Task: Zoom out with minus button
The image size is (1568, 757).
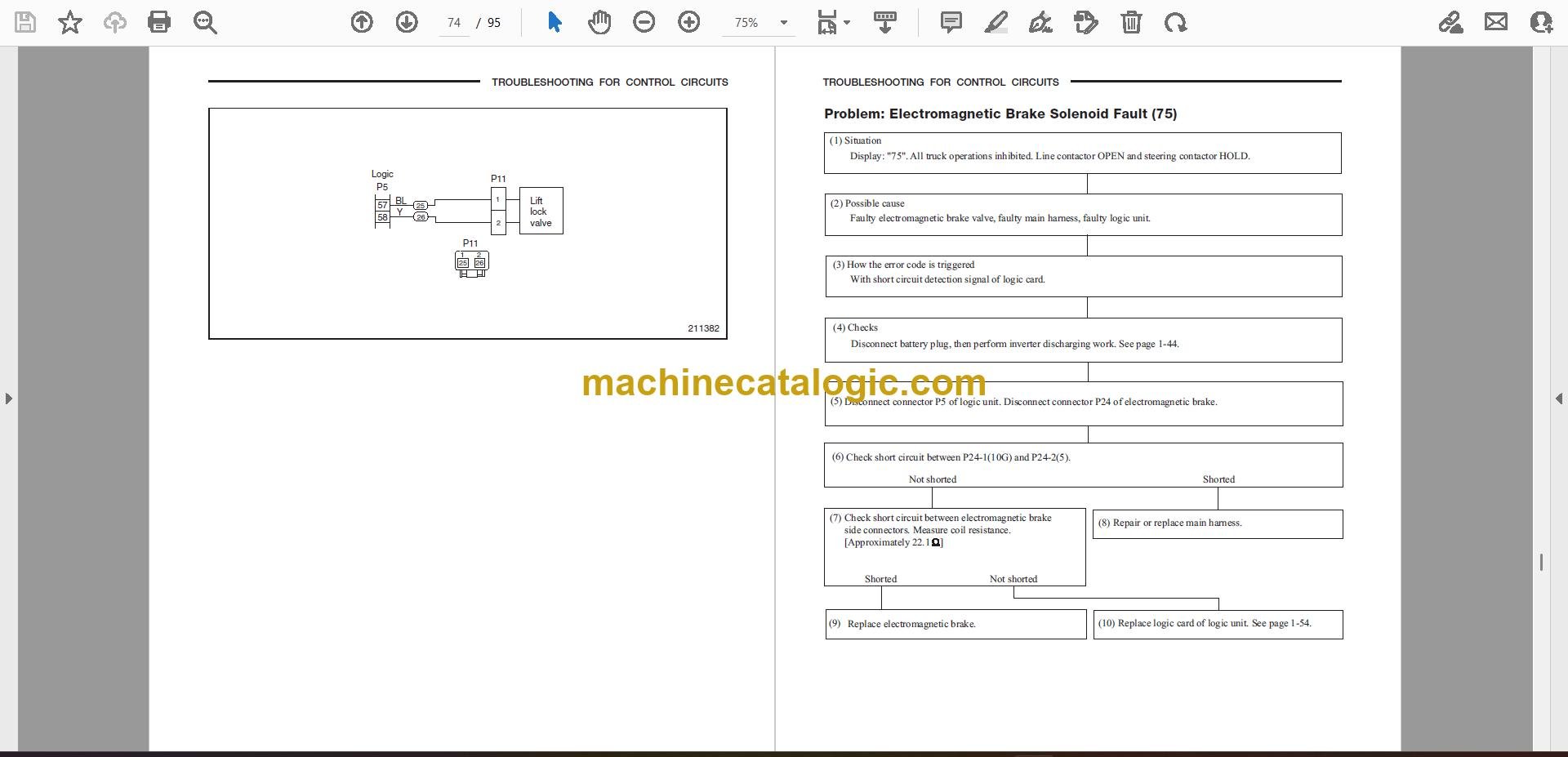Action: (644, 22)
